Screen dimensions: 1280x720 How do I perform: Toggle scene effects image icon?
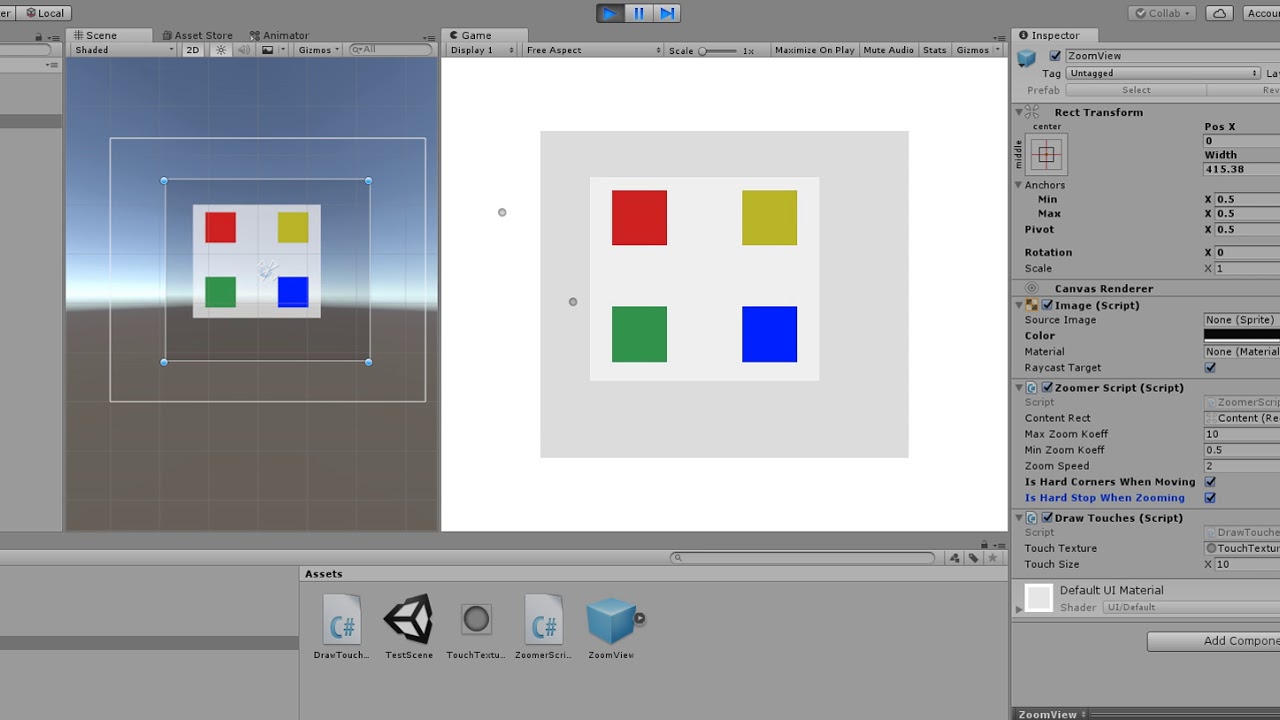pyautogui.click(x=267, y=50)
